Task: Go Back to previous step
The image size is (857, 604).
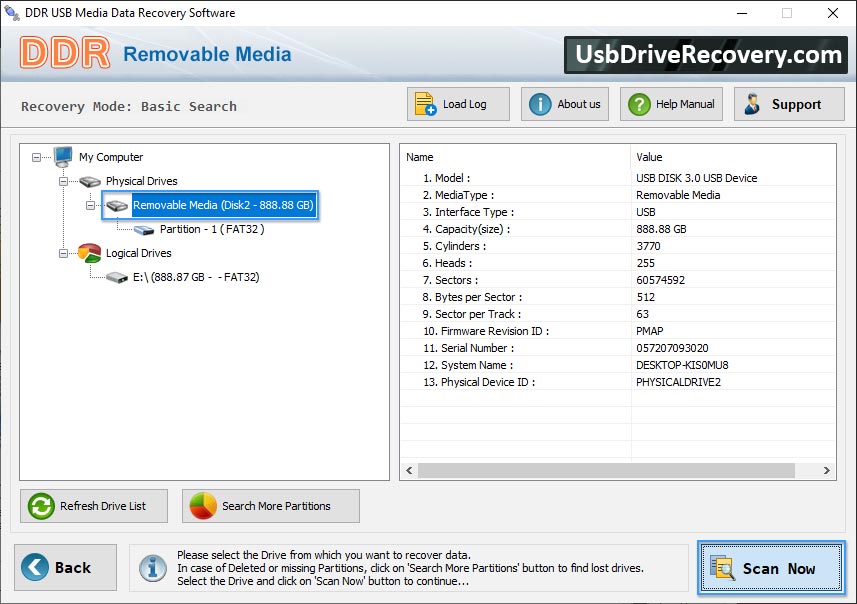Action: click(x=66, y=567)
